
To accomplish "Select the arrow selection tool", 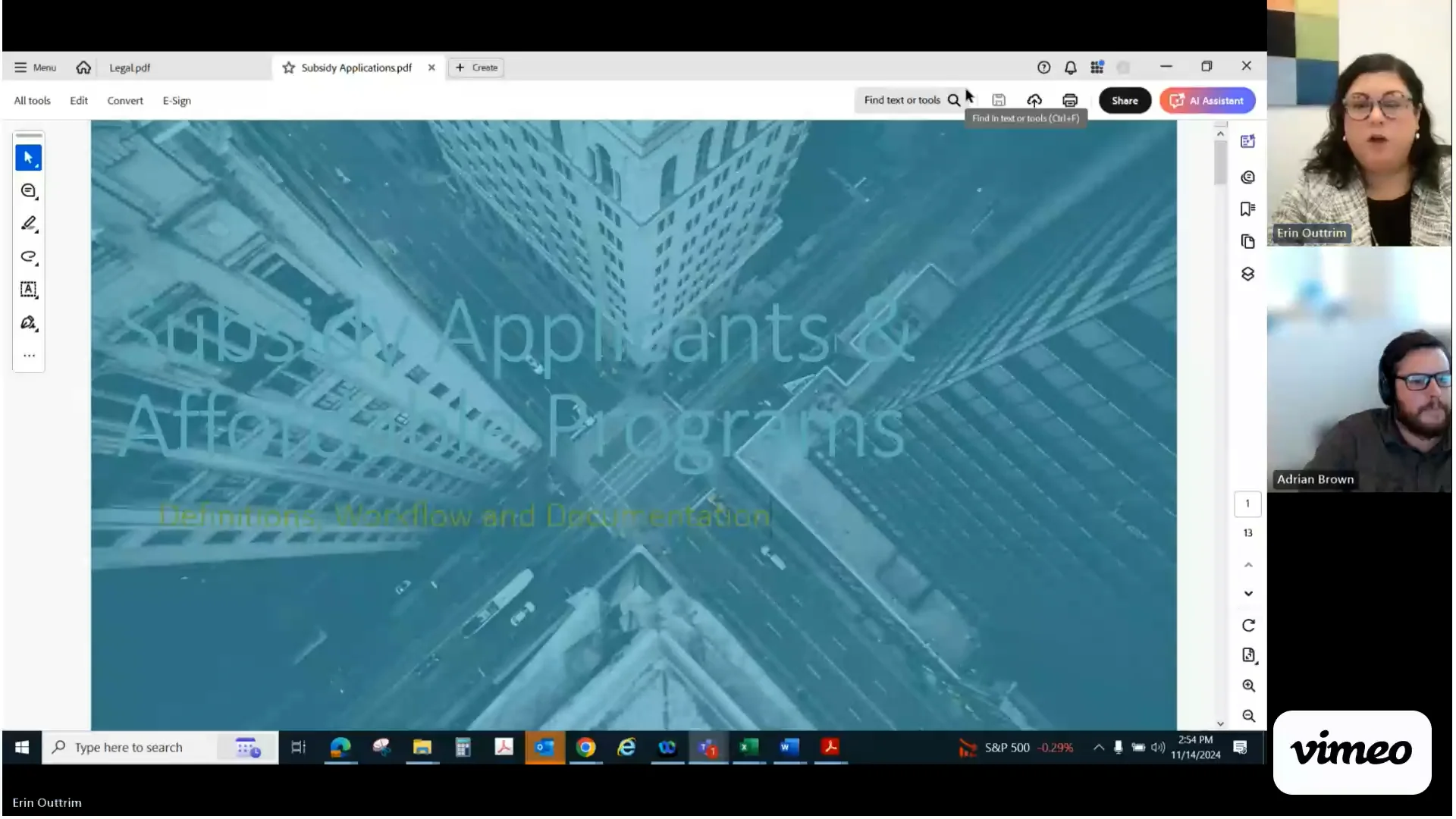I will tap(28, 158).
